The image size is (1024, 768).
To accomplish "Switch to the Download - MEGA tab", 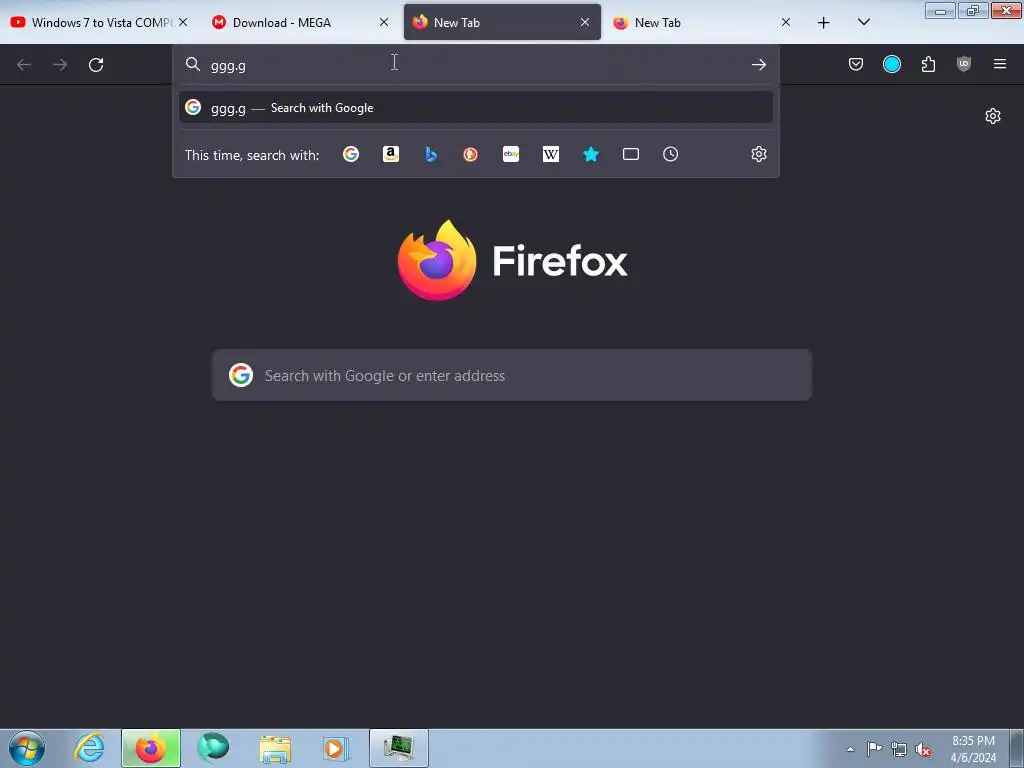I will [x=299, y=22].
